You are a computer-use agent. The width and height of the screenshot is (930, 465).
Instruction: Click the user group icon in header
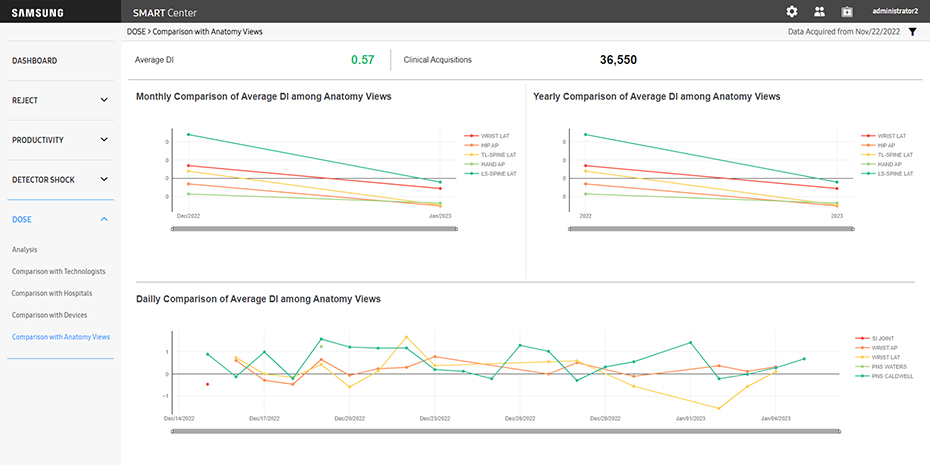point(820,12)
